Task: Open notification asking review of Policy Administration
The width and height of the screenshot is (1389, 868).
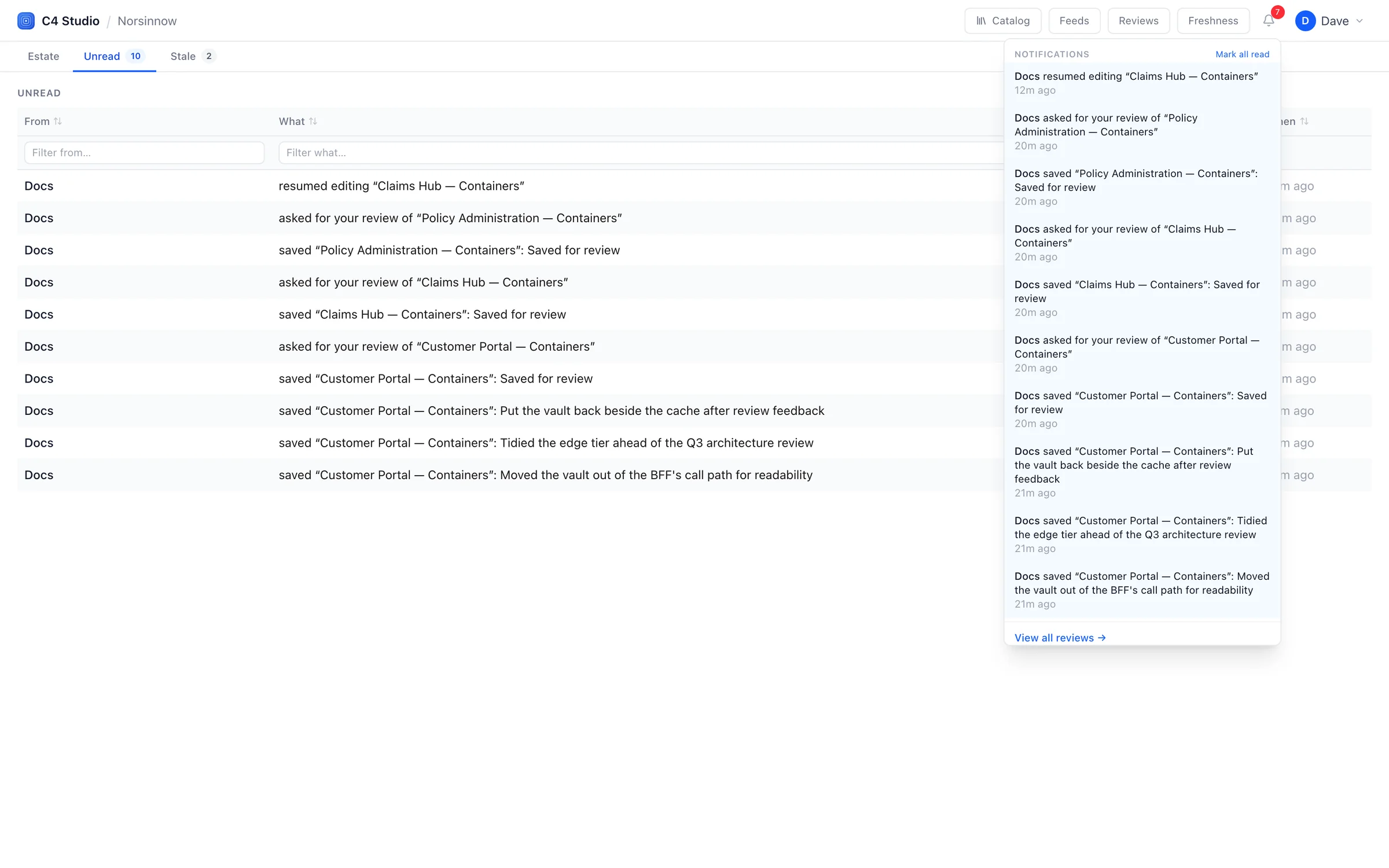Action: pyautogui.click(x=1142, y=132)
